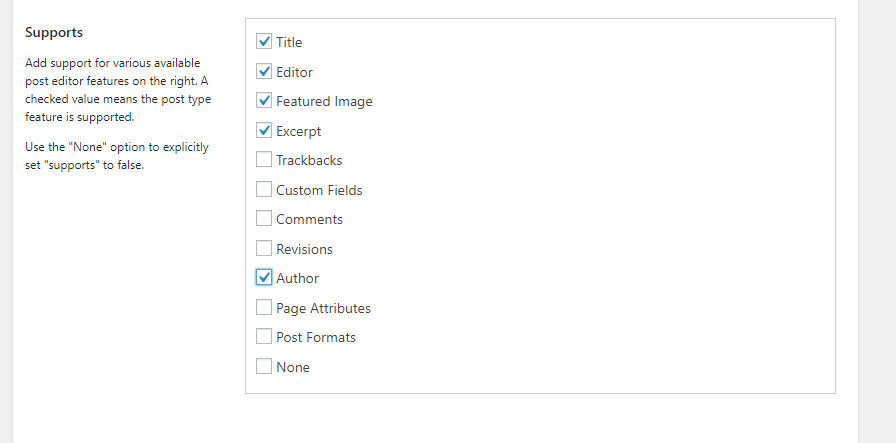Viewport: 896px width, 443px height.
Task: Disable Editor support checkbox
Action: pos(264,71)
